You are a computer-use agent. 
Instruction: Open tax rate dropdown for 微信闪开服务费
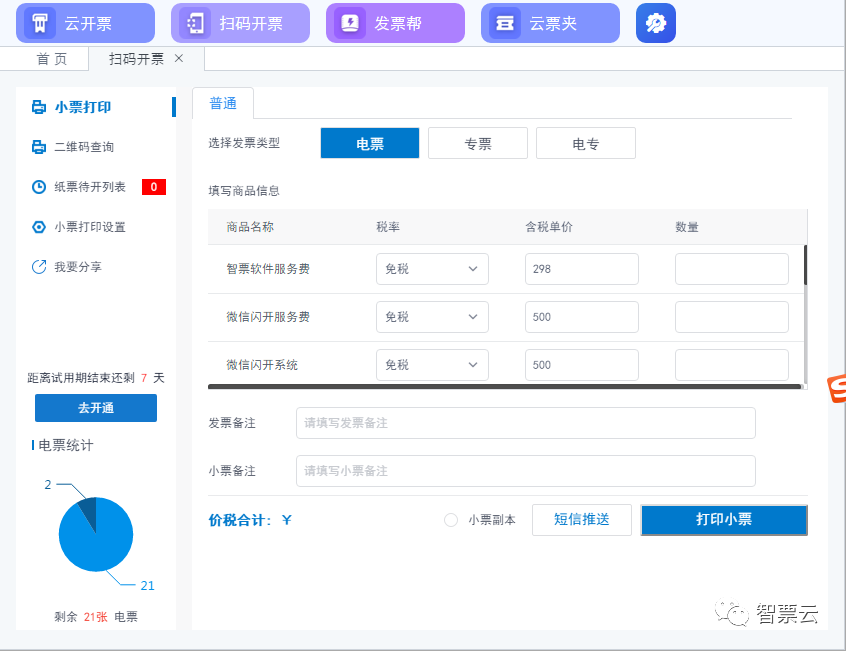pyautogui.click(x=432, y=317)
